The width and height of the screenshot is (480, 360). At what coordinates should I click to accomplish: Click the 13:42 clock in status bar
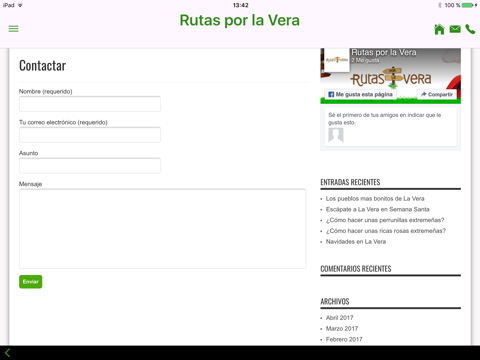240,5
